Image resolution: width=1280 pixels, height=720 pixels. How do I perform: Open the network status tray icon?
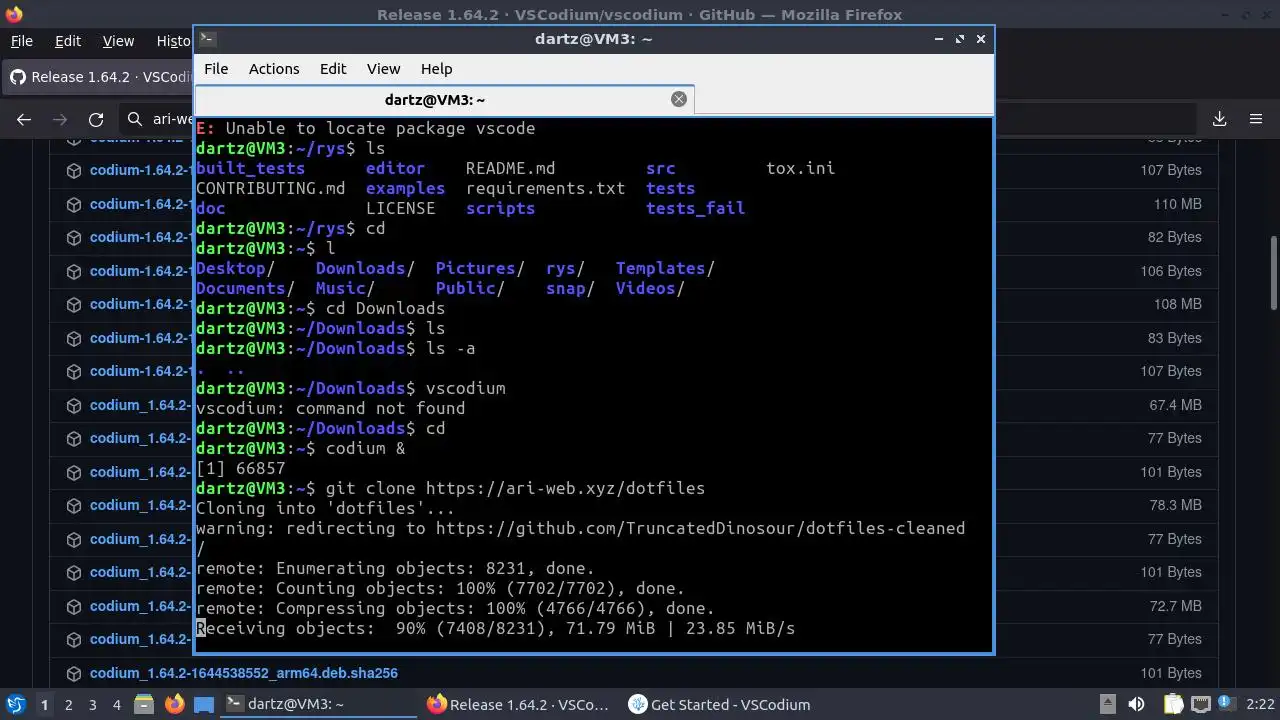point(1201,704)
